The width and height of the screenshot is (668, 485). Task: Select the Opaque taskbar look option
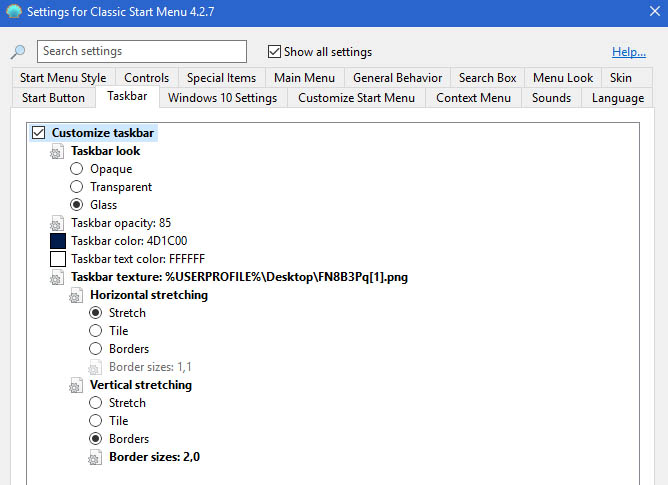point(77,169)
